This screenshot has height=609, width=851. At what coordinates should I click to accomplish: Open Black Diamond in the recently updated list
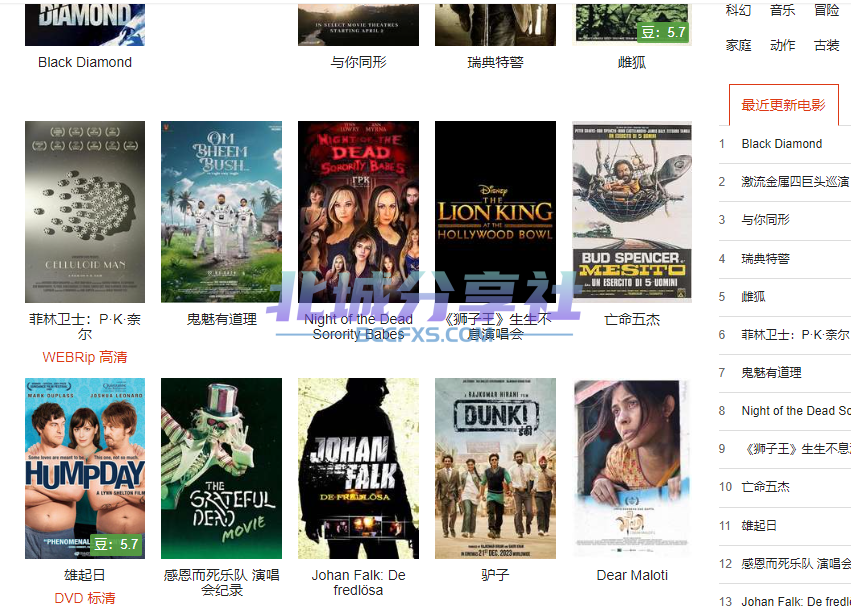pyautogui.click(x=782, y=144)
